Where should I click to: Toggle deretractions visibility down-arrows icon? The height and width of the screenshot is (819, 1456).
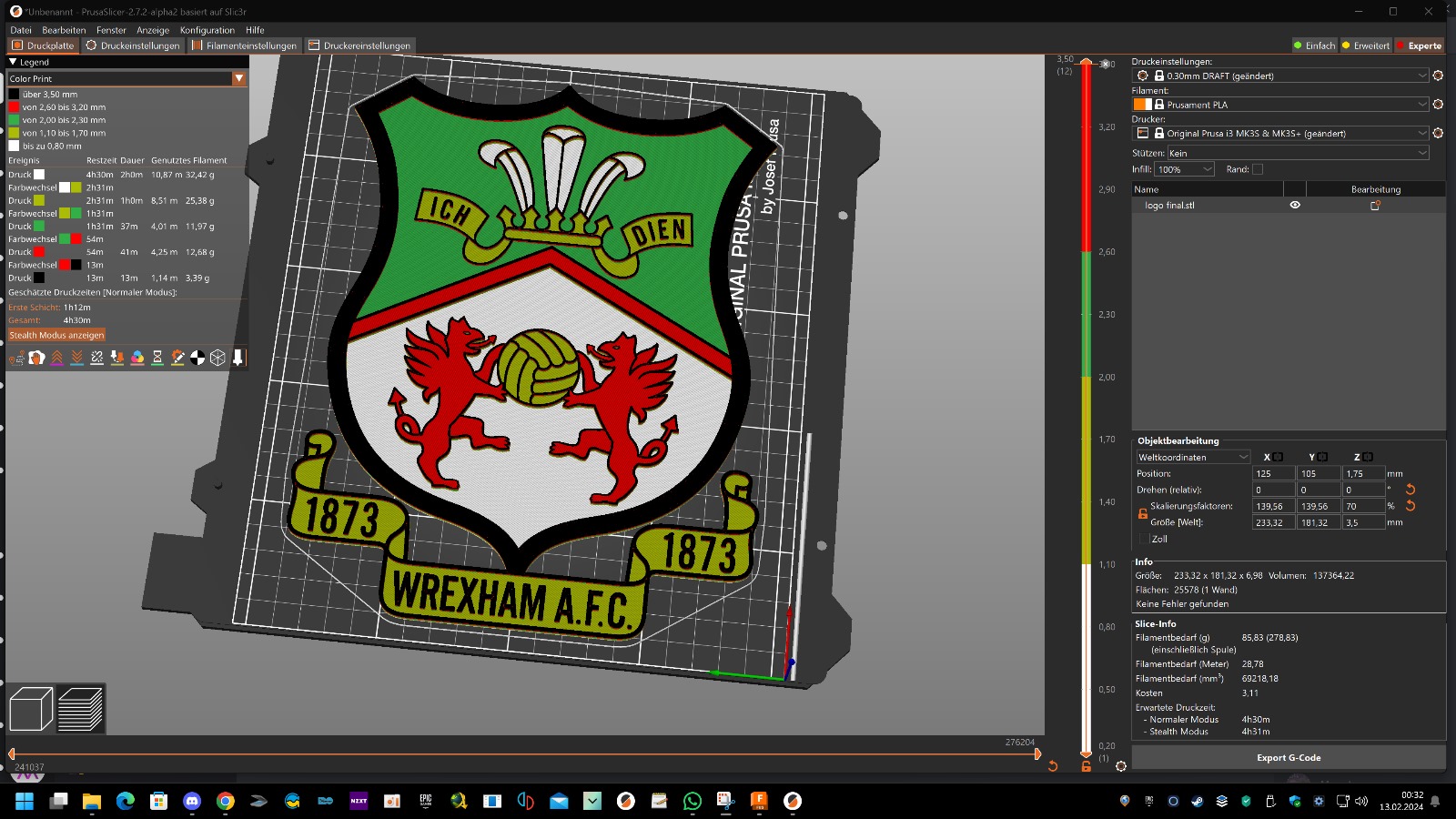[76, 358]
